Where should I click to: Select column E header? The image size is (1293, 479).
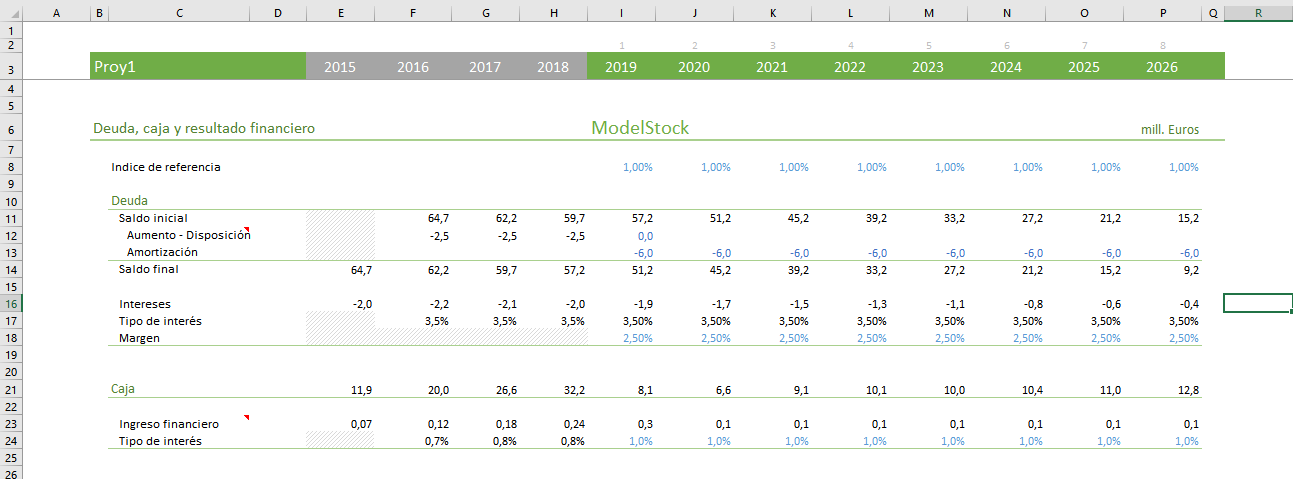click(341, 12)
